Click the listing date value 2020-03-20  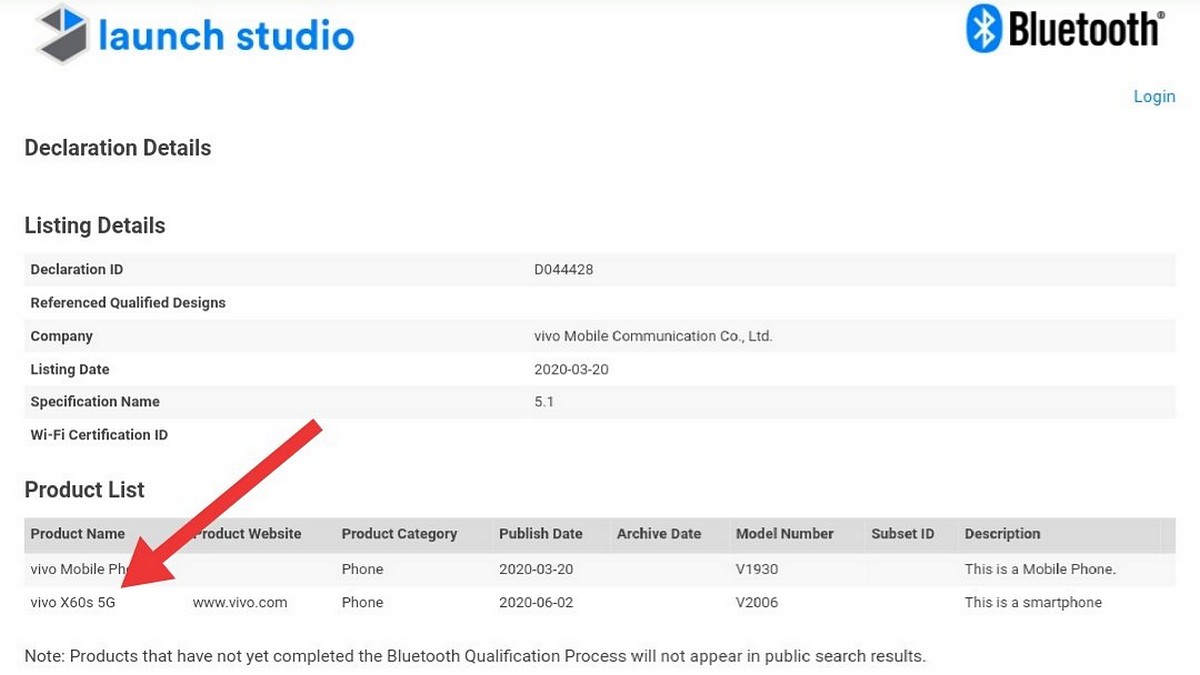coord(571,369)
